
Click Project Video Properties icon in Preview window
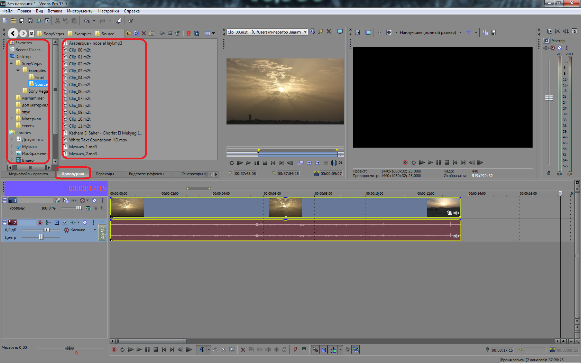pyautogui.click(x=358, y=33)
